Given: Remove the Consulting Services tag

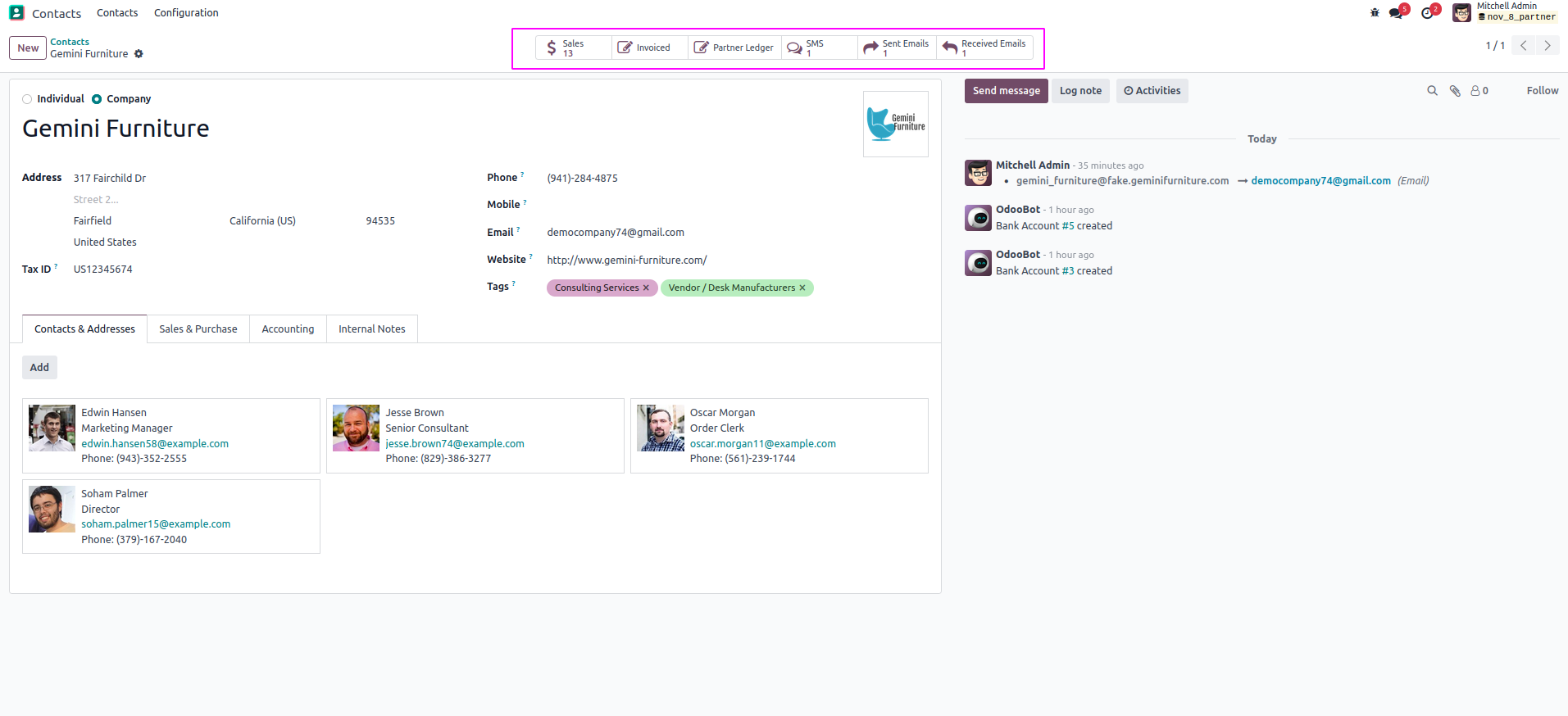Looking at the screenshot, I should click(646, 288).
